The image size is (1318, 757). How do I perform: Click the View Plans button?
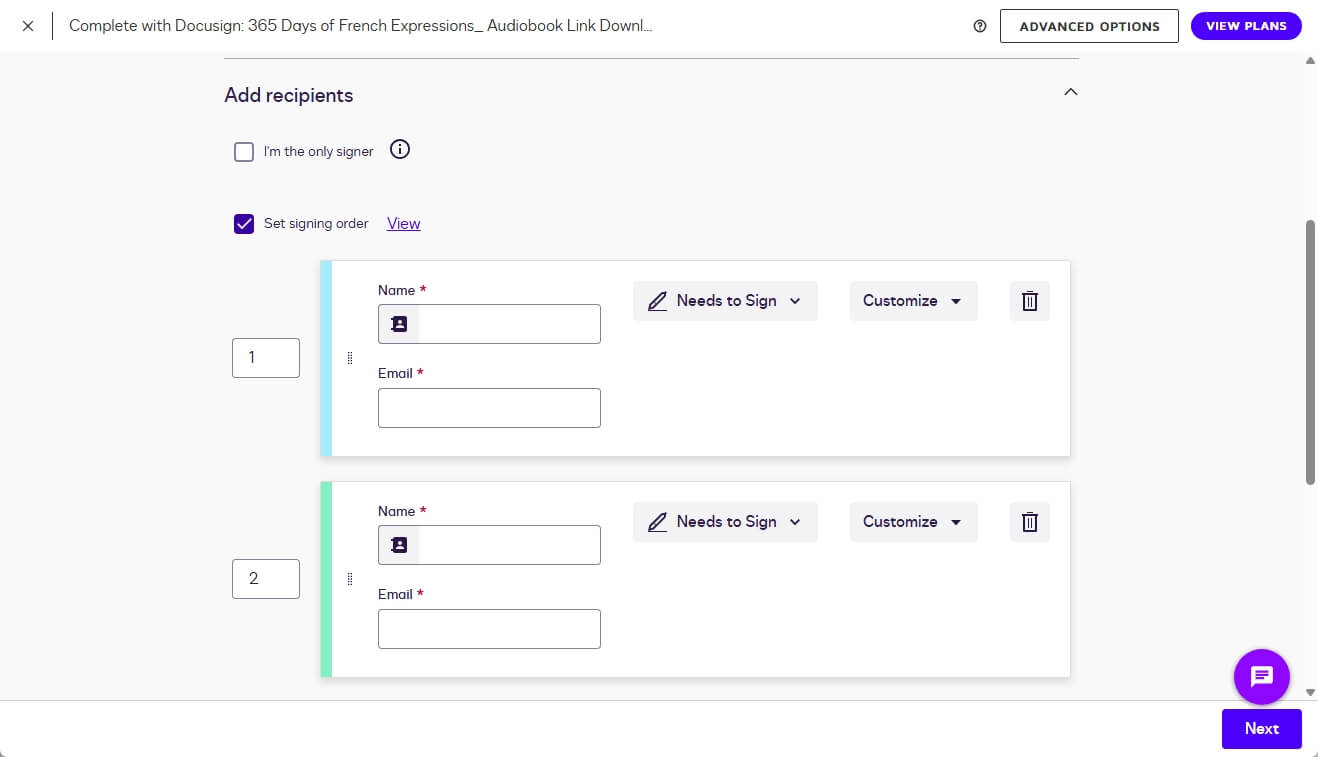coord(1246,26)
